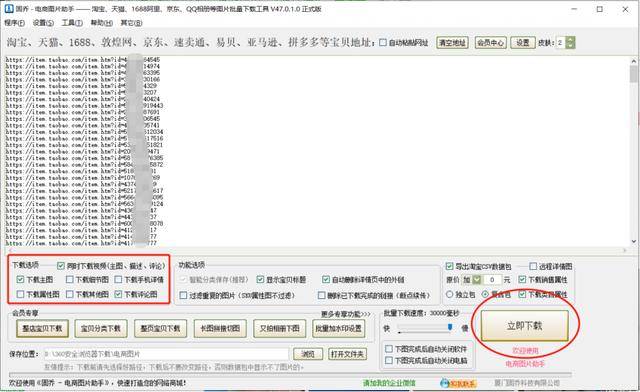Click the 保存位置 path field

[x=166, y=354]
